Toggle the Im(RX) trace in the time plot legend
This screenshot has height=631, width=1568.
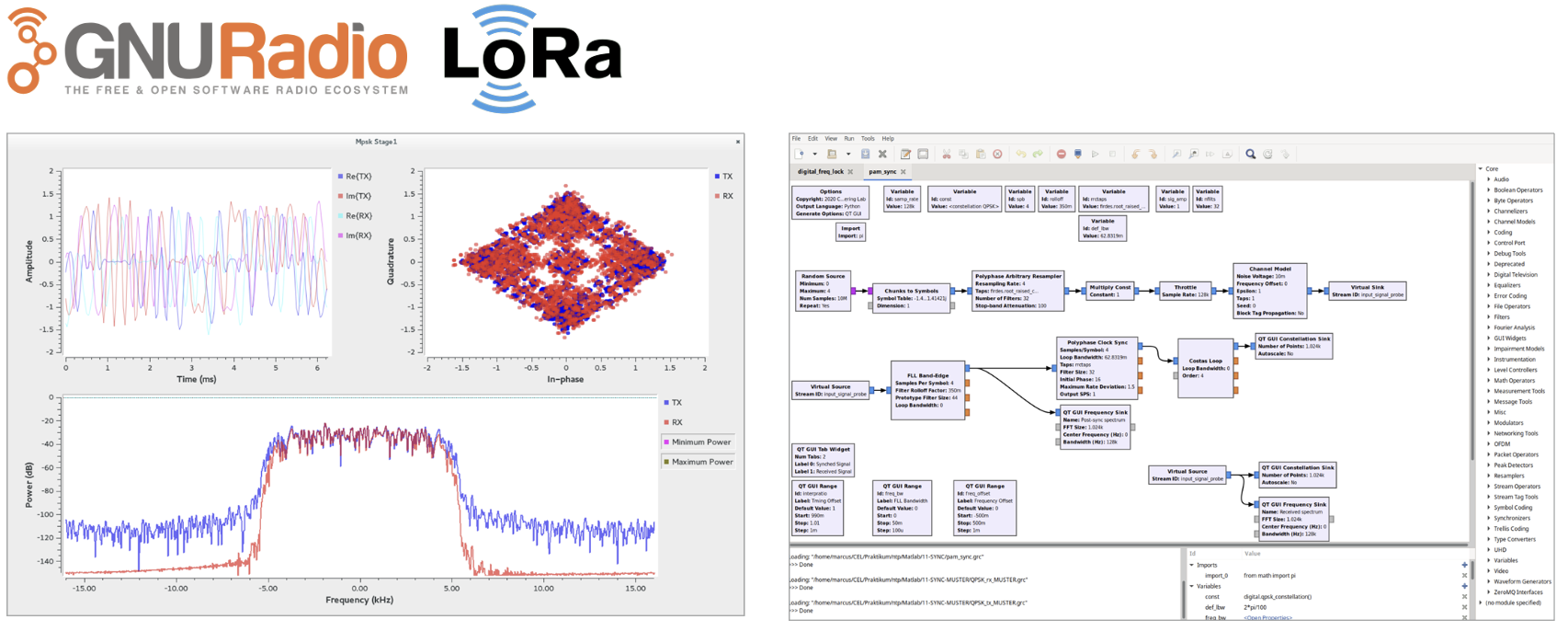(x=355, y=235)
